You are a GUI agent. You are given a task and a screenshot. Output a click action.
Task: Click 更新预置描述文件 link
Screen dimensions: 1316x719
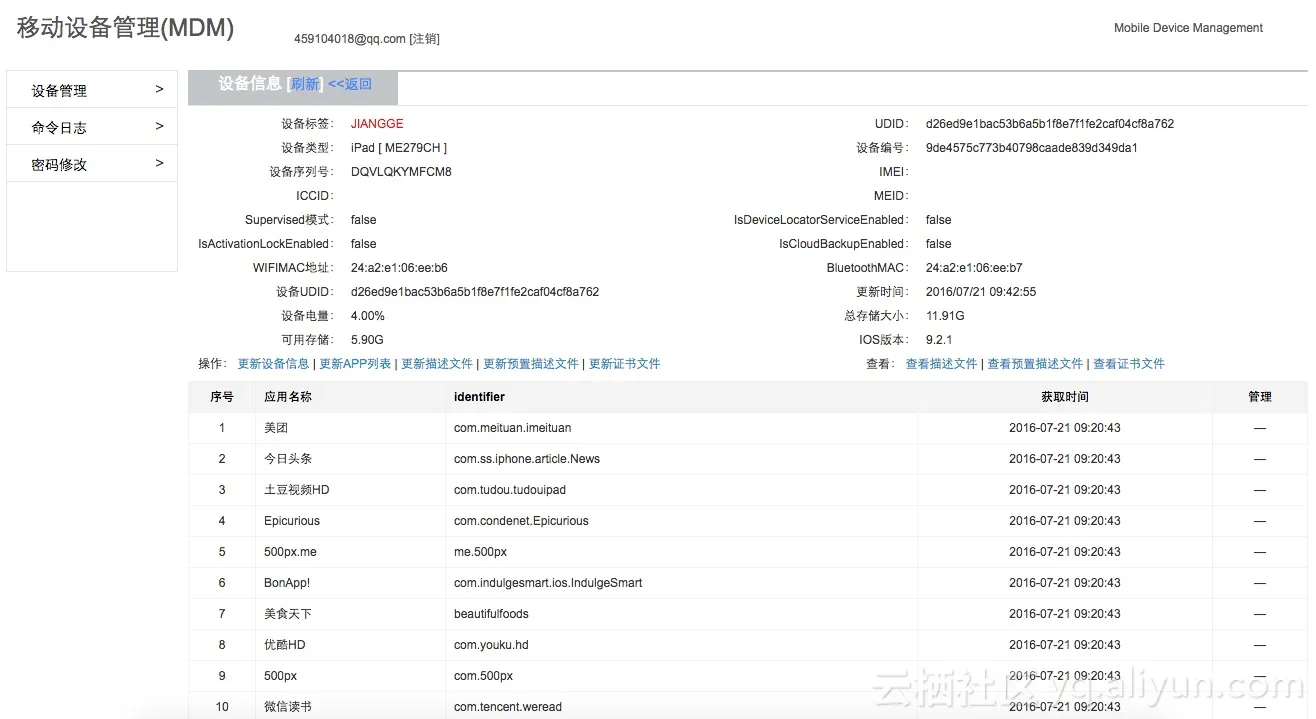pyautogui.click(x=531, y=364)
